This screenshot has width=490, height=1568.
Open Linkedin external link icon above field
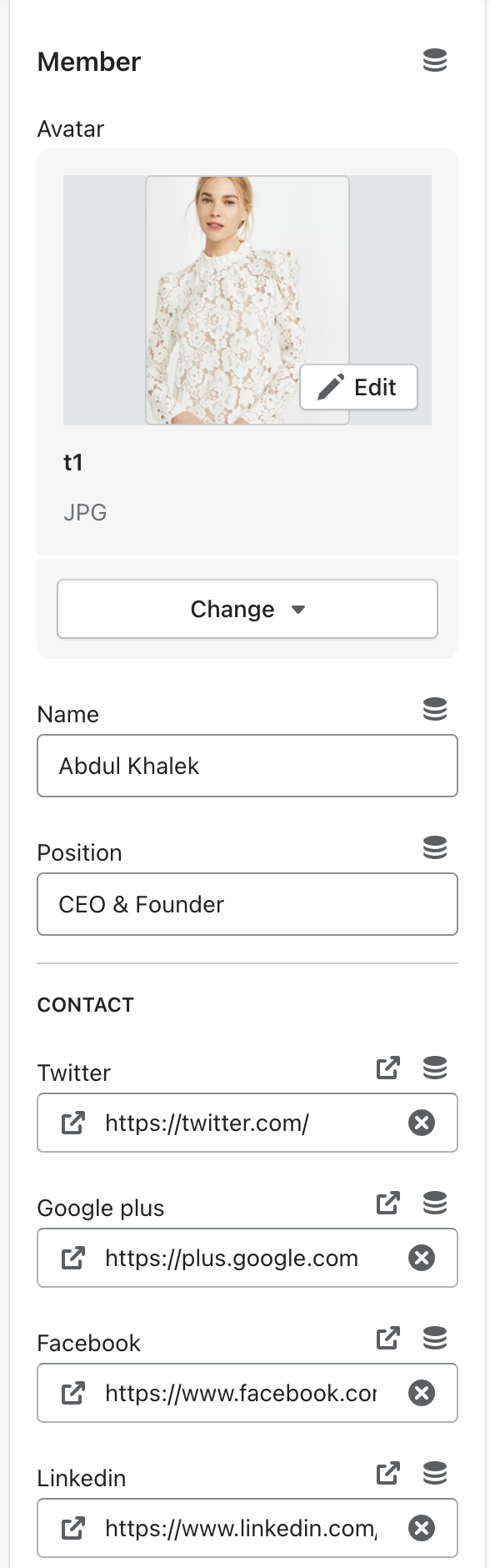click(x=388, y=1474)
